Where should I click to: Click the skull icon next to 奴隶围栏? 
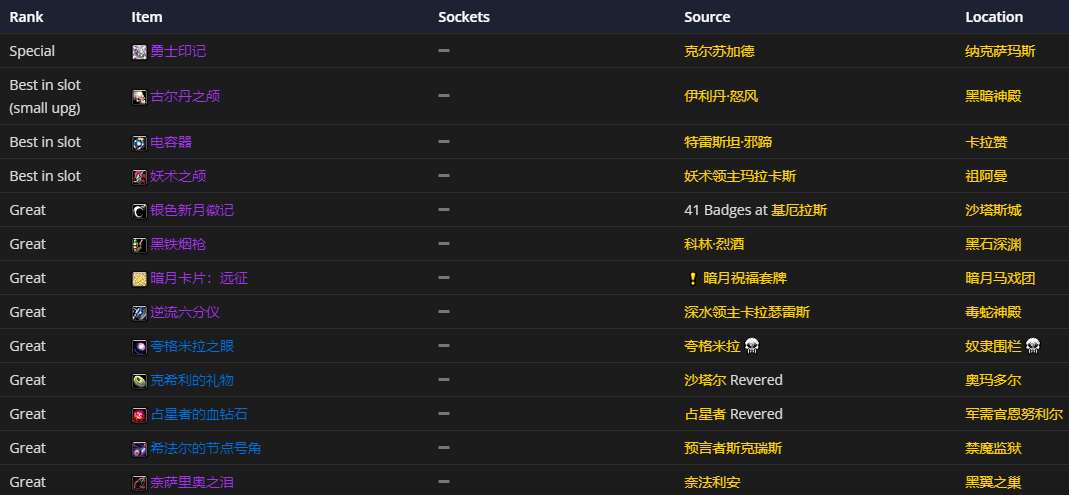click(1033, 346)
